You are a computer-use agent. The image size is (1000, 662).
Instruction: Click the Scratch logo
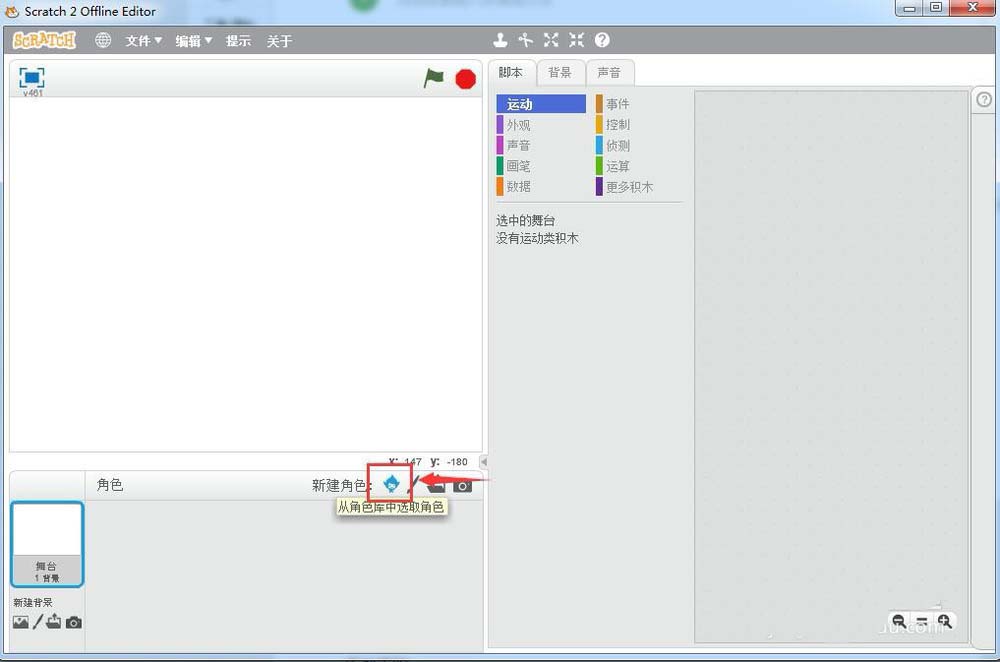[x=44, y=40]
